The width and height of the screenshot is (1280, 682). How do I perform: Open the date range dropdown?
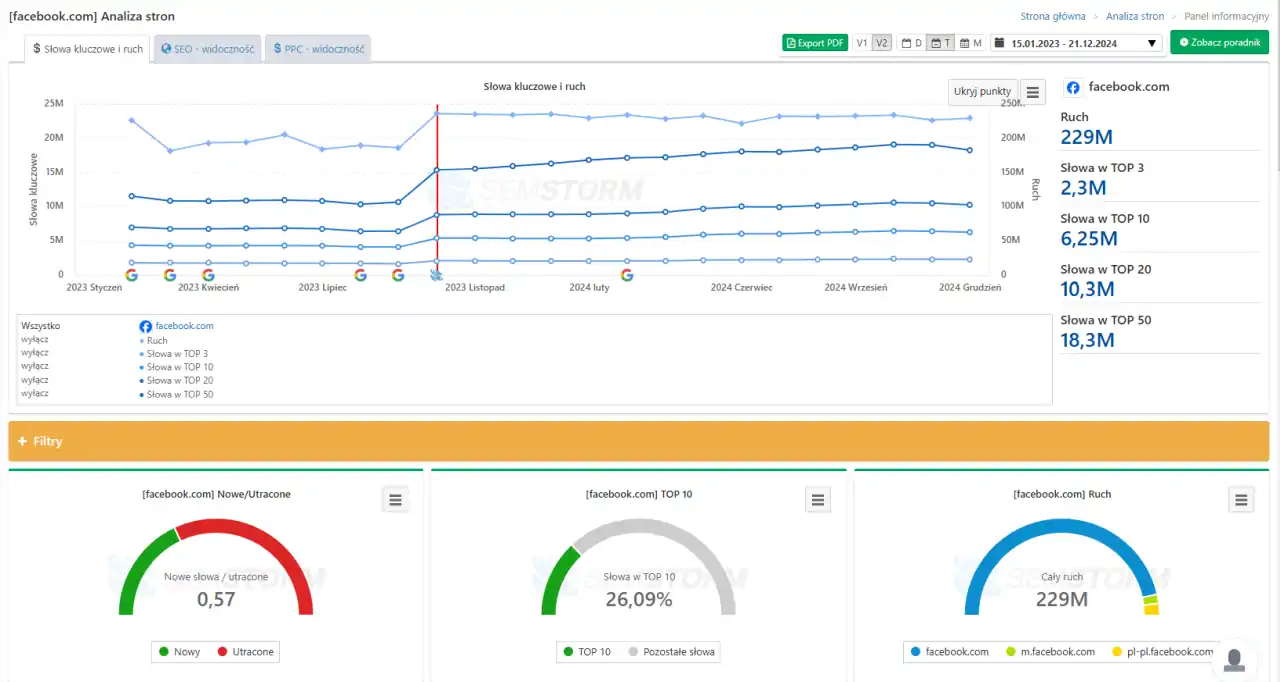coord(1075,43)
